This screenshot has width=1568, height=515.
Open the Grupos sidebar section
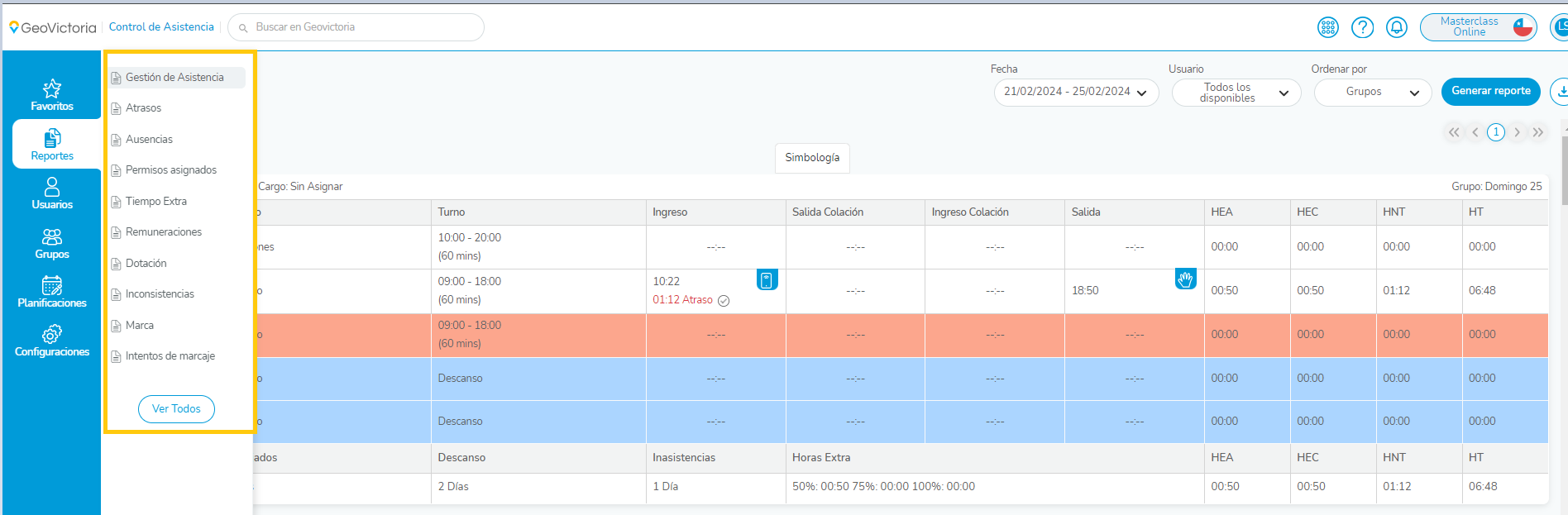pyautogui.click(x=51, y=243)
